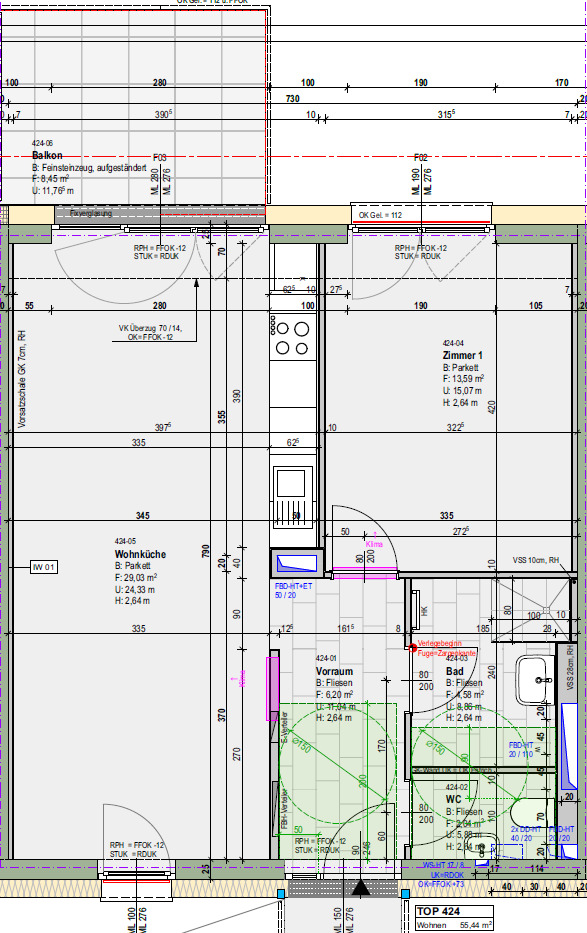
Task: Select room number 424-05
Action: (x=125, y=541)
